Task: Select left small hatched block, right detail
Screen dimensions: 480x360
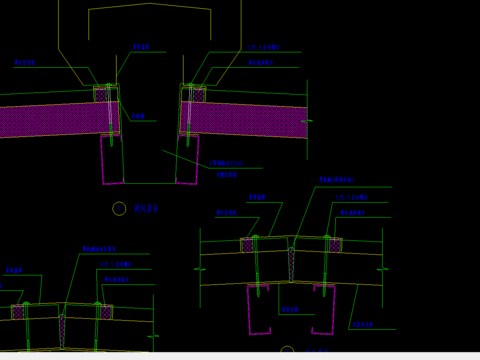Action: tap(247, 245)
